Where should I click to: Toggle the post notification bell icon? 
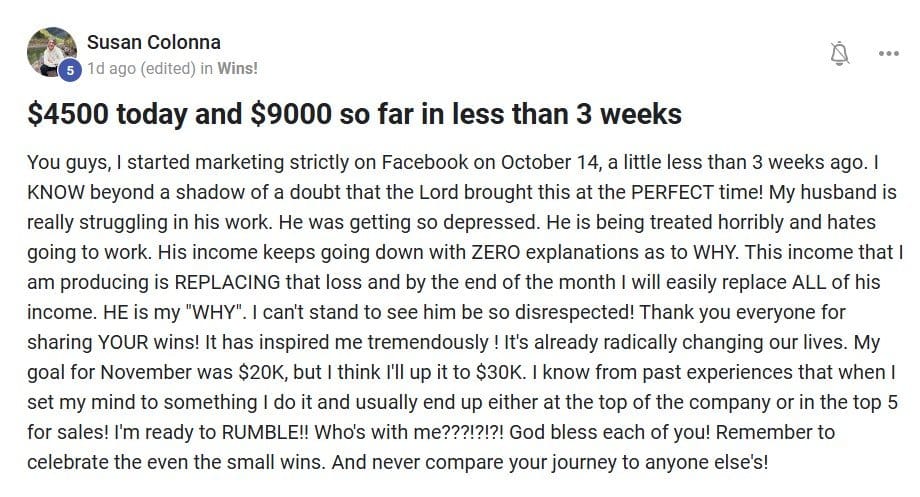point(840,53)
